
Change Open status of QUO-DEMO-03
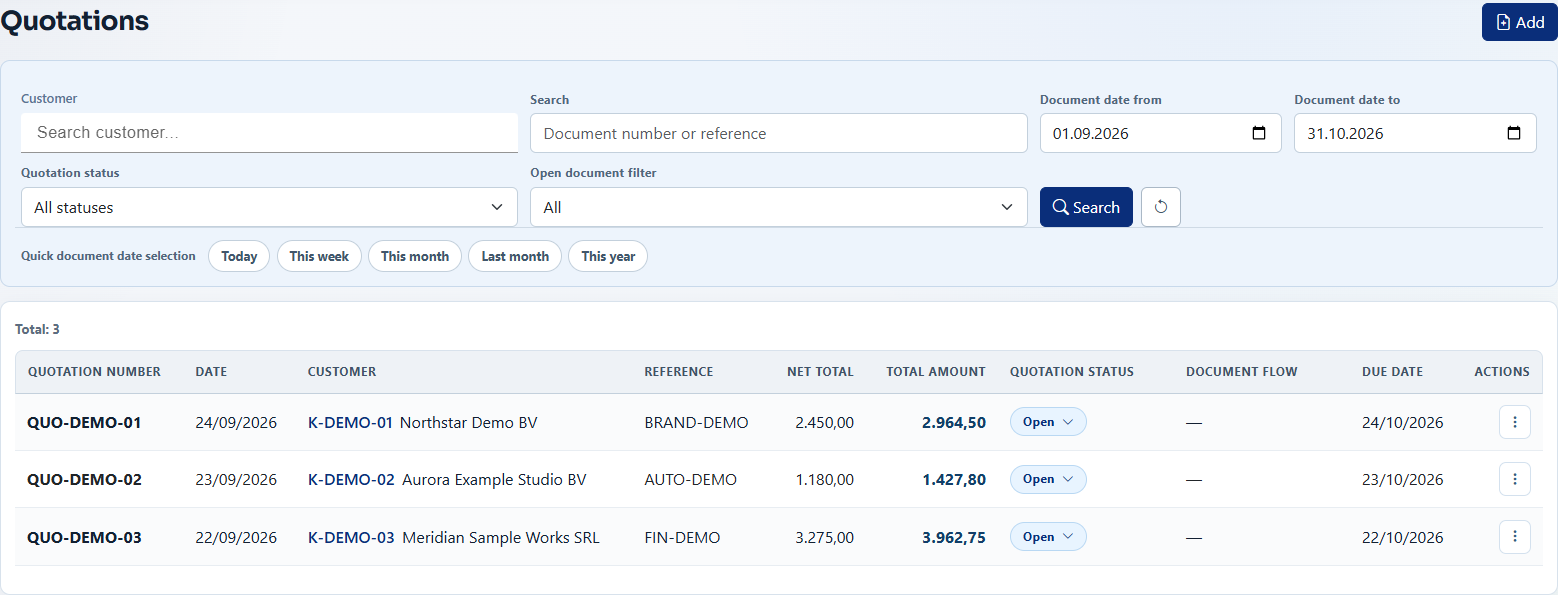1048,537
